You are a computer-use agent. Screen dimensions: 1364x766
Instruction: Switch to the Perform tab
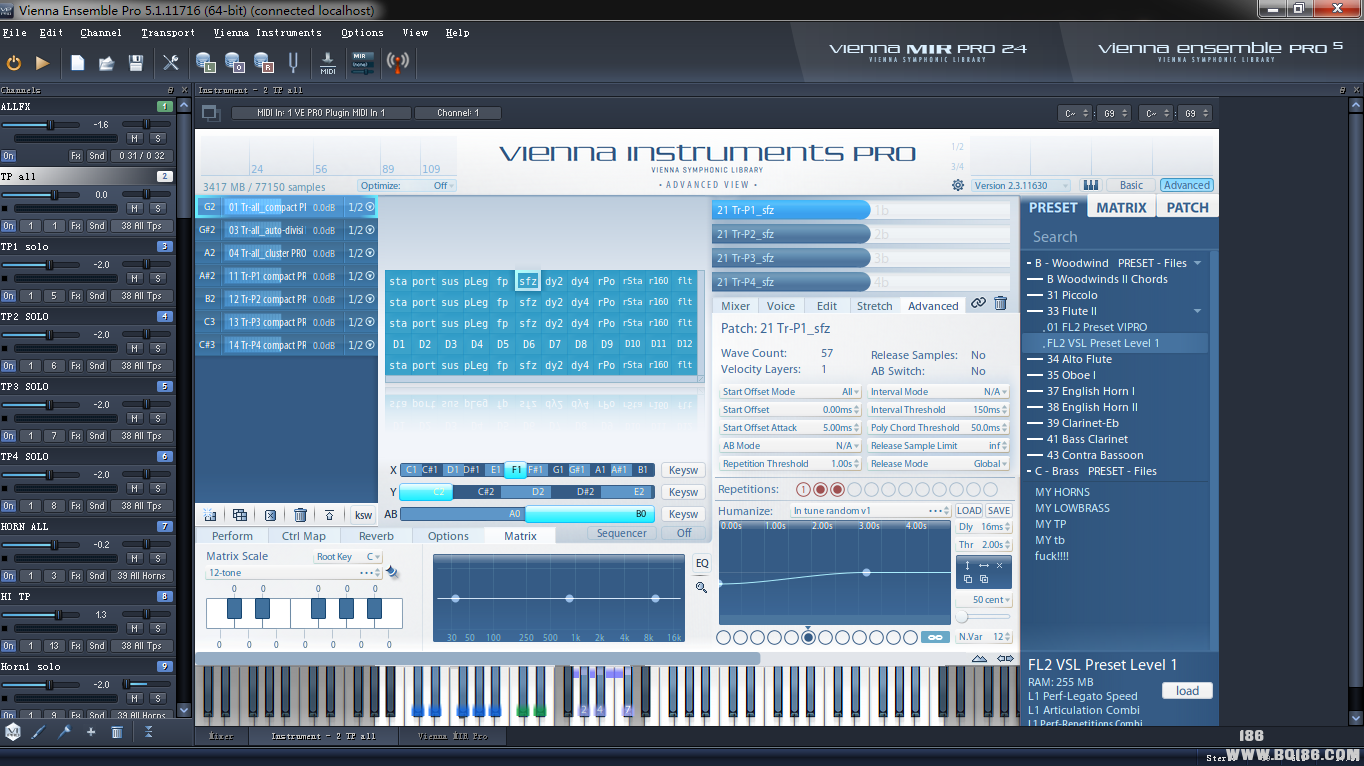point(232,536)
